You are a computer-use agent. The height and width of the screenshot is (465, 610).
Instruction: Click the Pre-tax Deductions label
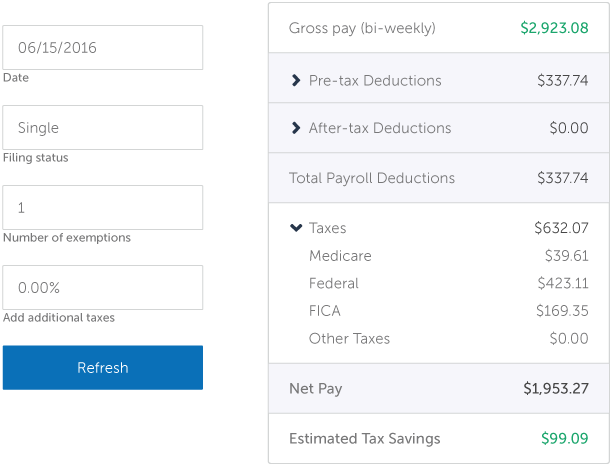[x=375, y=80]
